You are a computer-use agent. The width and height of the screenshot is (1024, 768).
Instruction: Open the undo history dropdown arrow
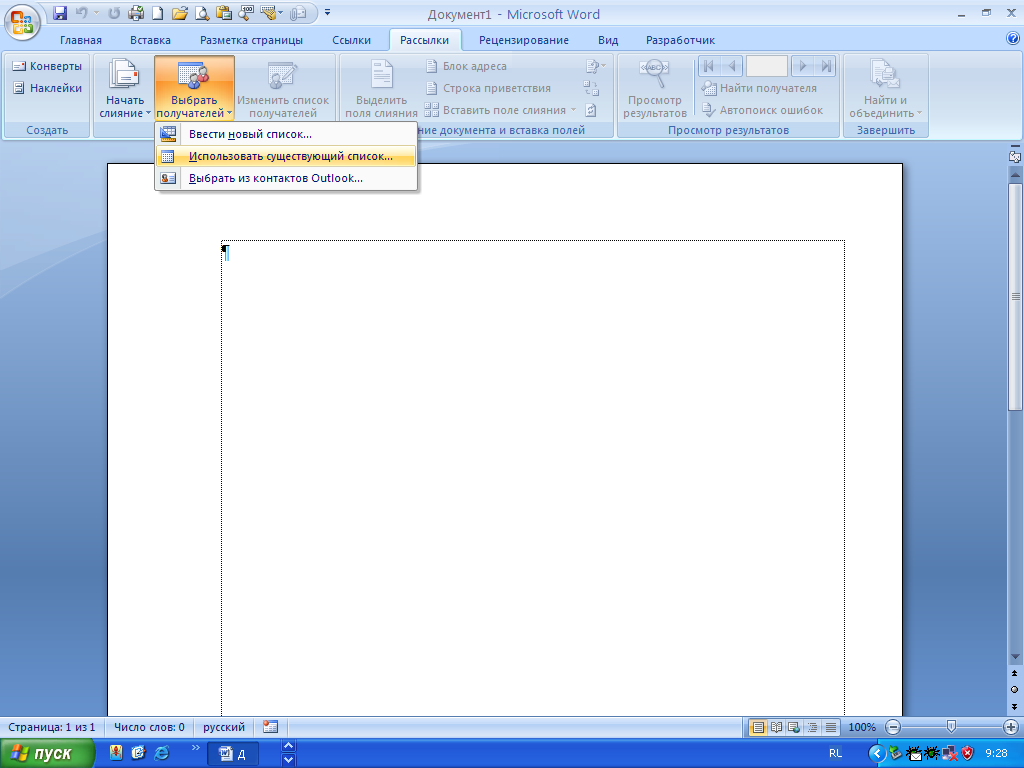click(97, 12)
